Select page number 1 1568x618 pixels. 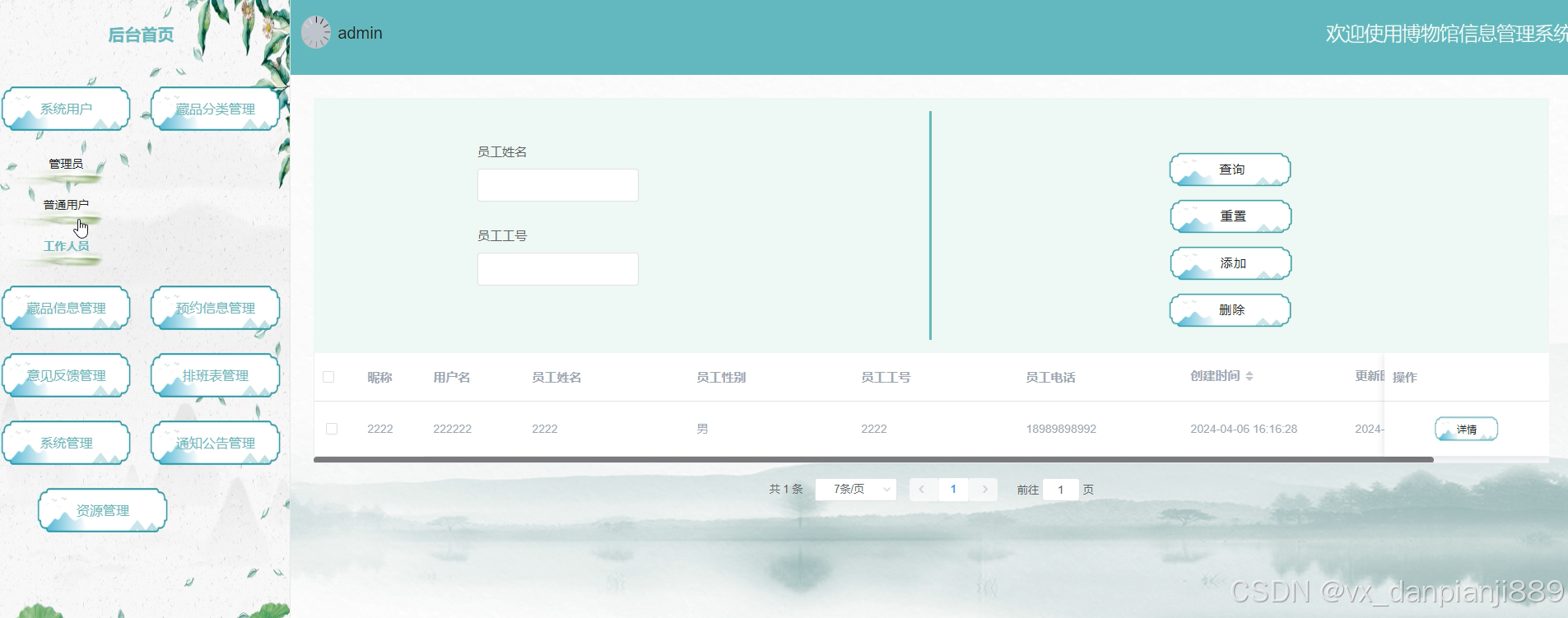[953, 489]
